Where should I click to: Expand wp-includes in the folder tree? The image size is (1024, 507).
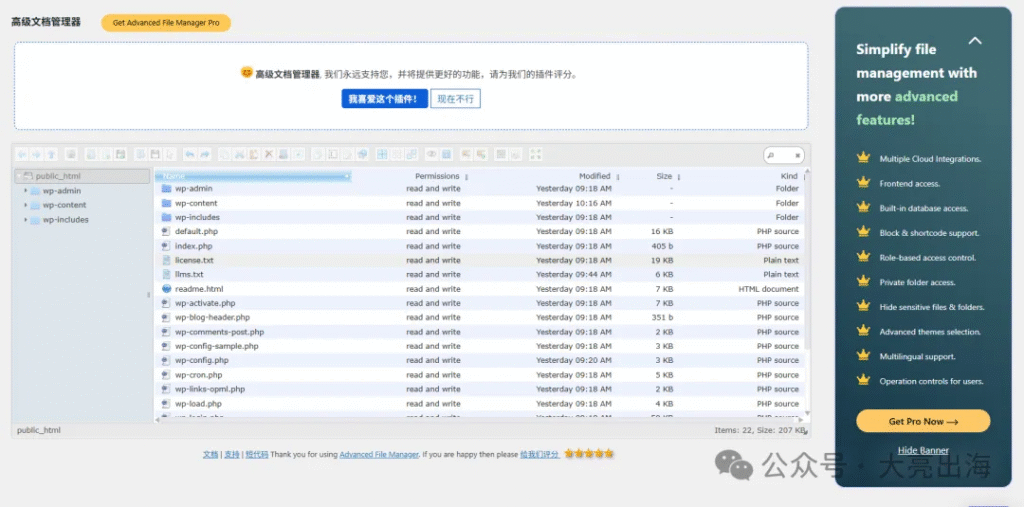coord(25,220)
